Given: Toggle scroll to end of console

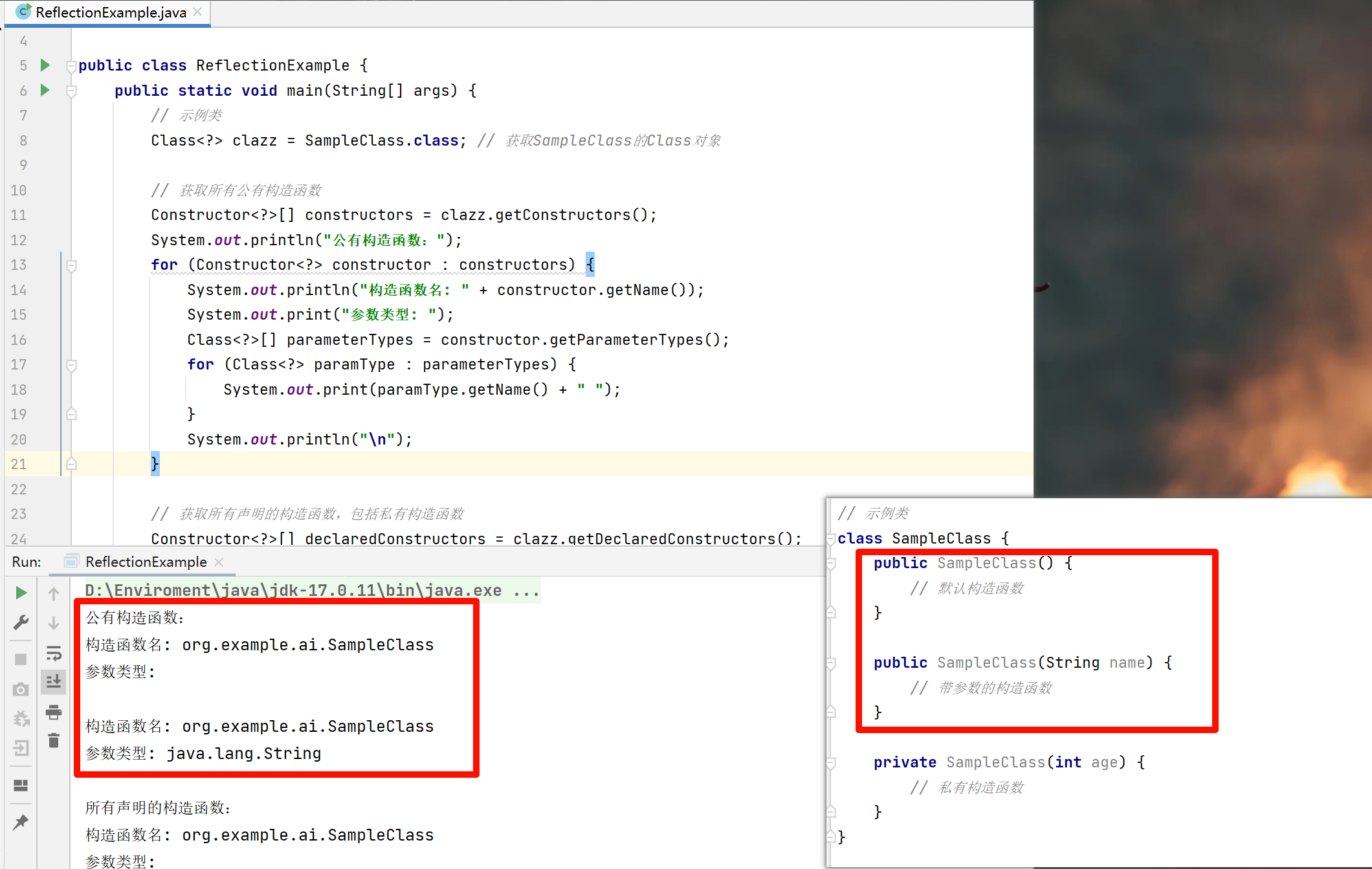Looking at the screenshot, I should [54, 681].
